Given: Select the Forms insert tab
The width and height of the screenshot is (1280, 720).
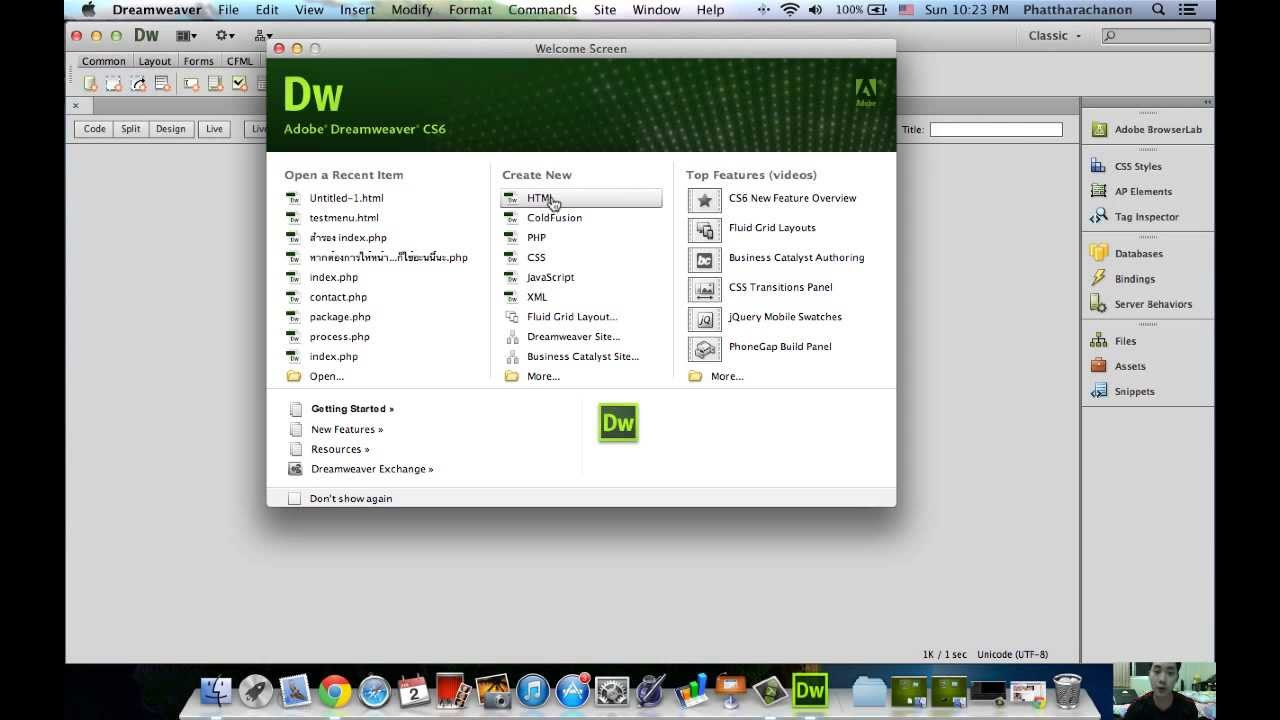Looking at the screenshot, I should pyautogui.click(x=198, y=61).
